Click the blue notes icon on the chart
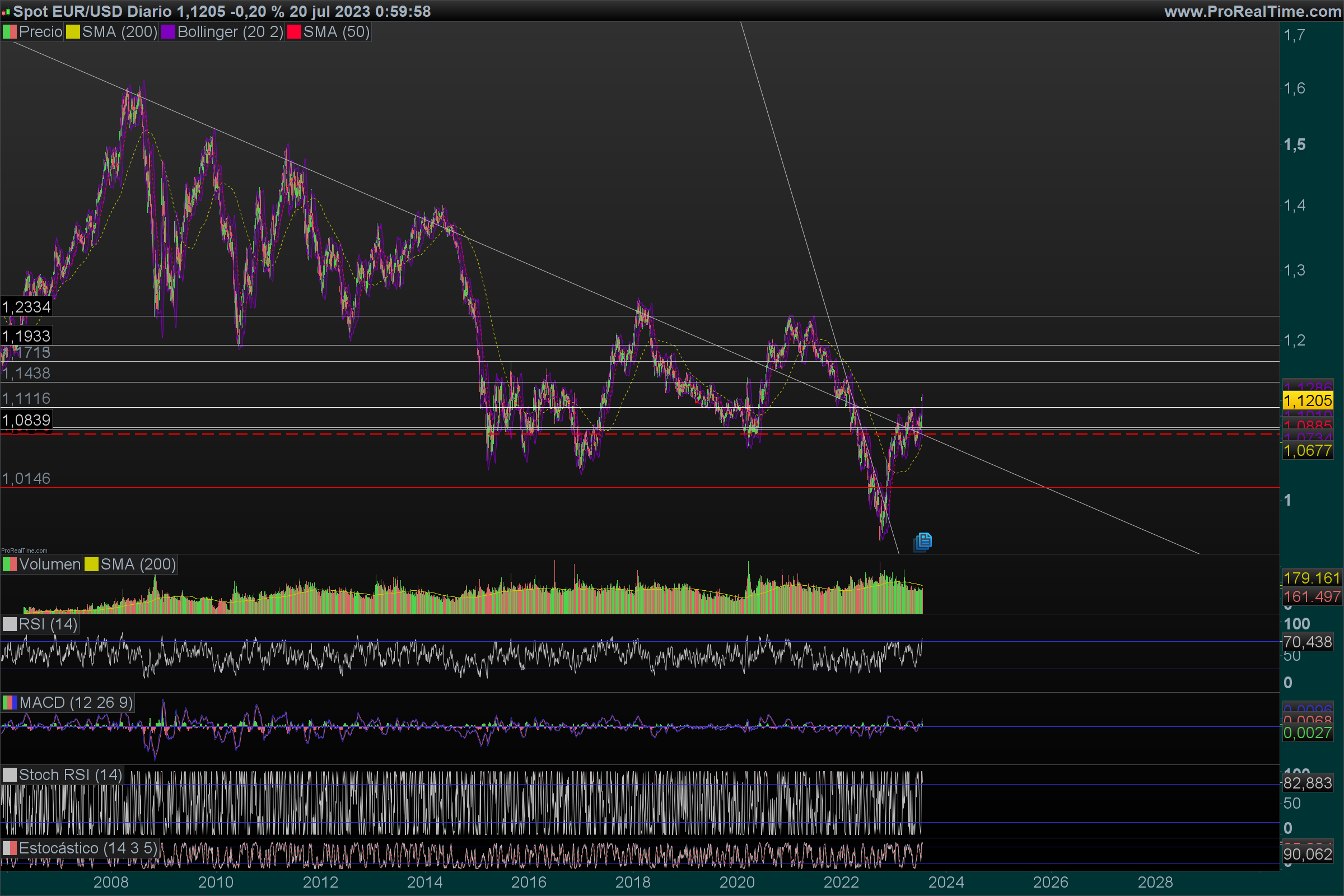Image resolution: width=1344 pixels, height=896 pixels. point(923,541)
